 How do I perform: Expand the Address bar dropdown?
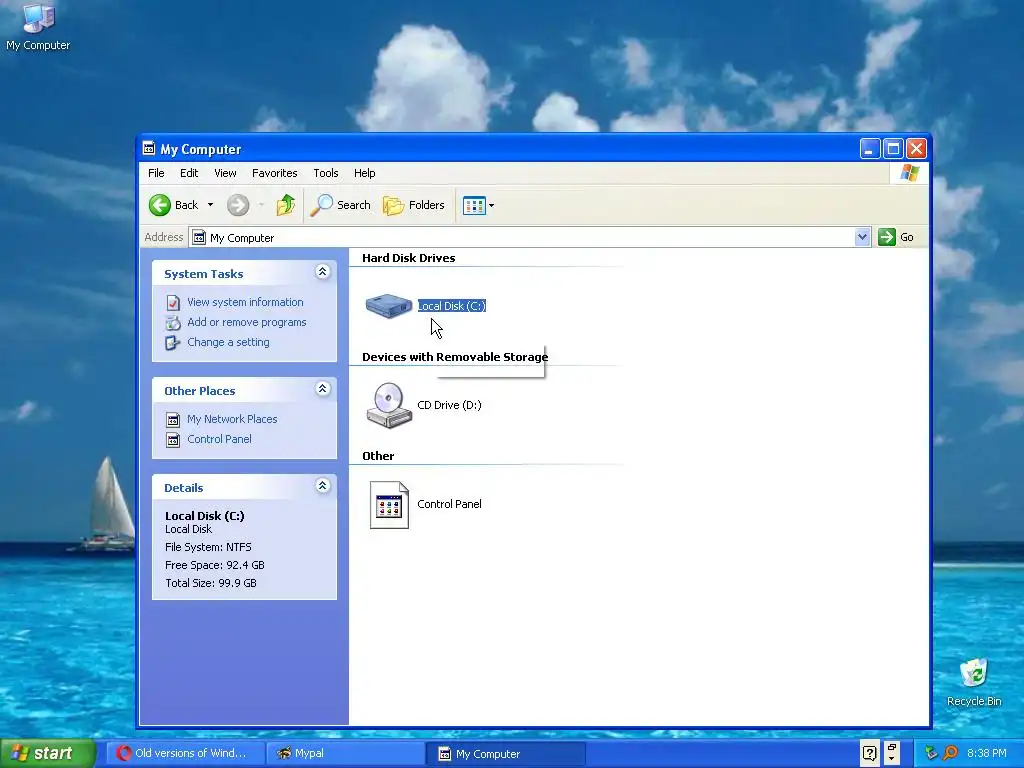[x=862, y=237]
